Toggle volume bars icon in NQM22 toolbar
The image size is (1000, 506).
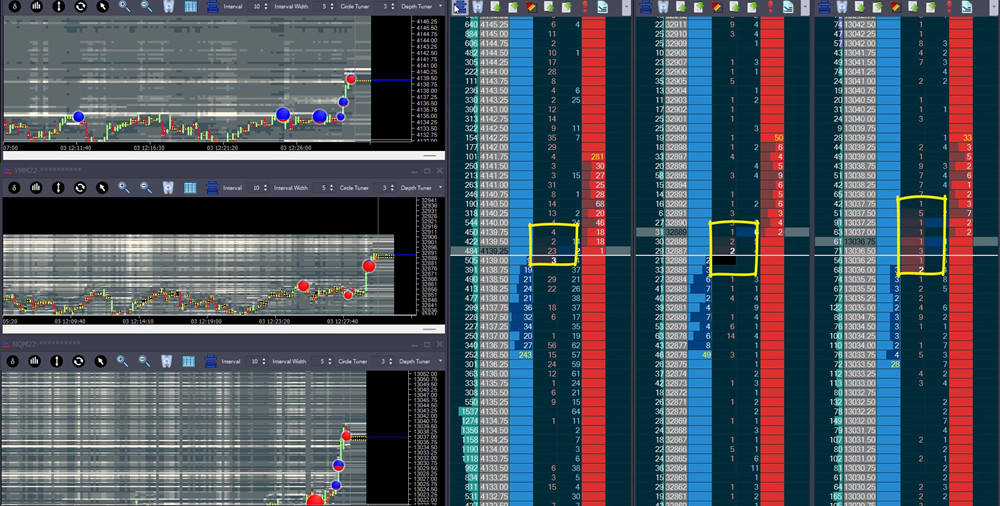tap(35, 361)
